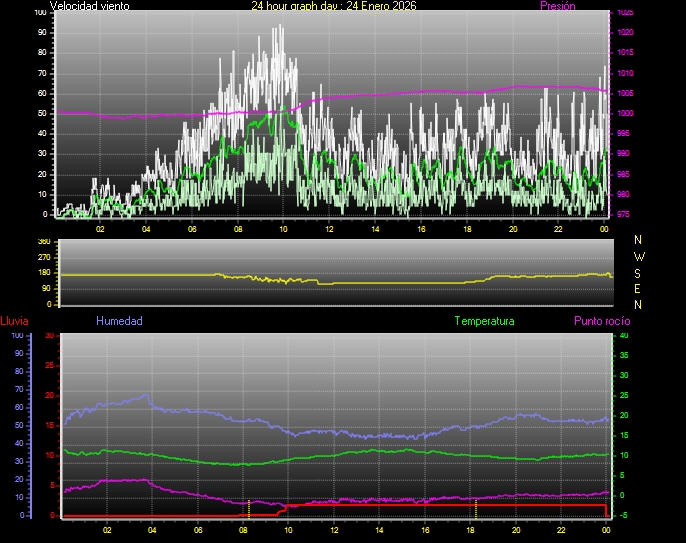This screenshot has width=686, height=543.
Task: Click the red 'Lluvia' legend label
Action: pyautogui.click(x=14, y=322)
